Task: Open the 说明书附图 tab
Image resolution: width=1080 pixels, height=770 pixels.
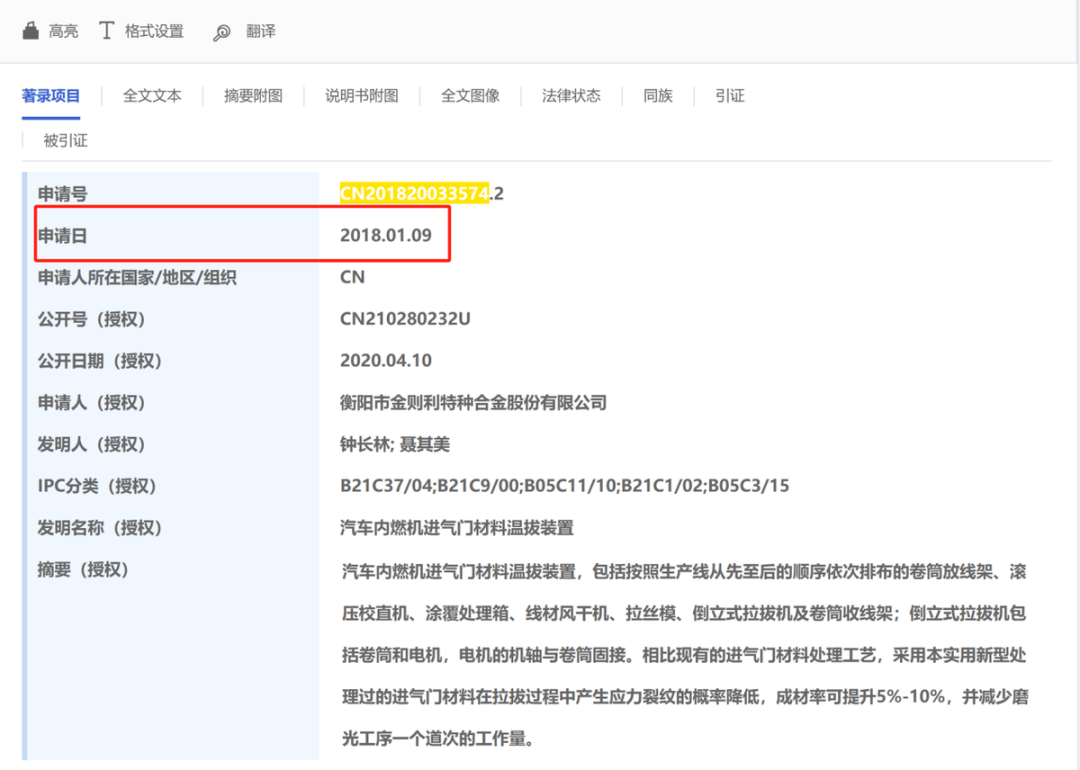Action: [362, 96]
